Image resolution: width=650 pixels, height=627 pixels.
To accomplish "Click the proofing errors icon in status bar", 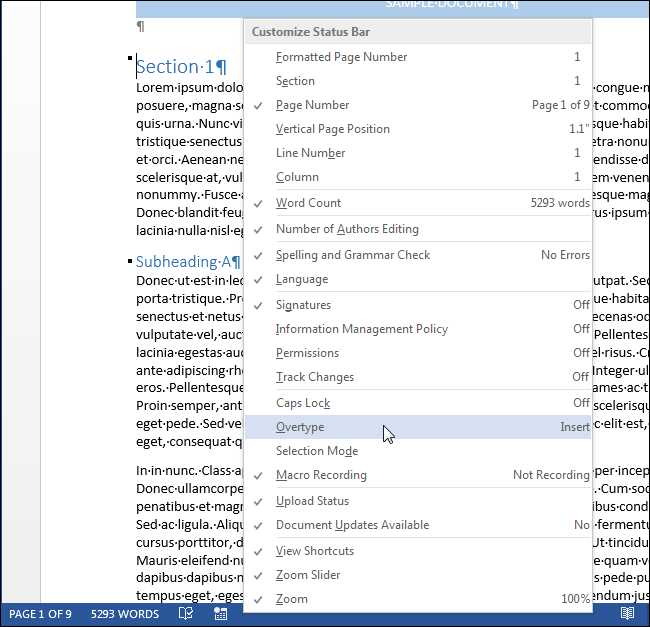I will tap(185, 614).
